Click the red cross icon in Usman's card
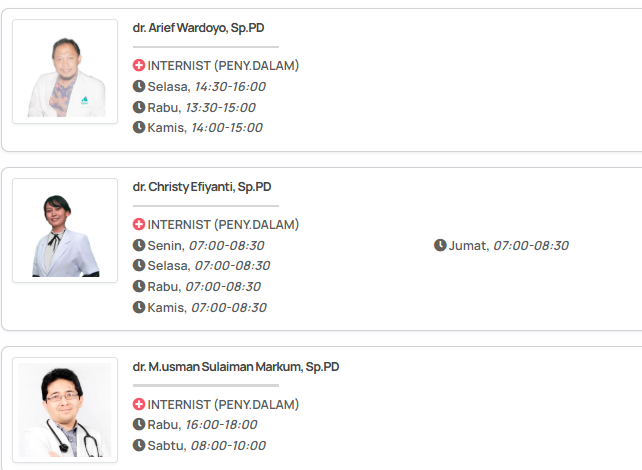Viewport: 642px width, 470px height. click(x=139, y=405)
